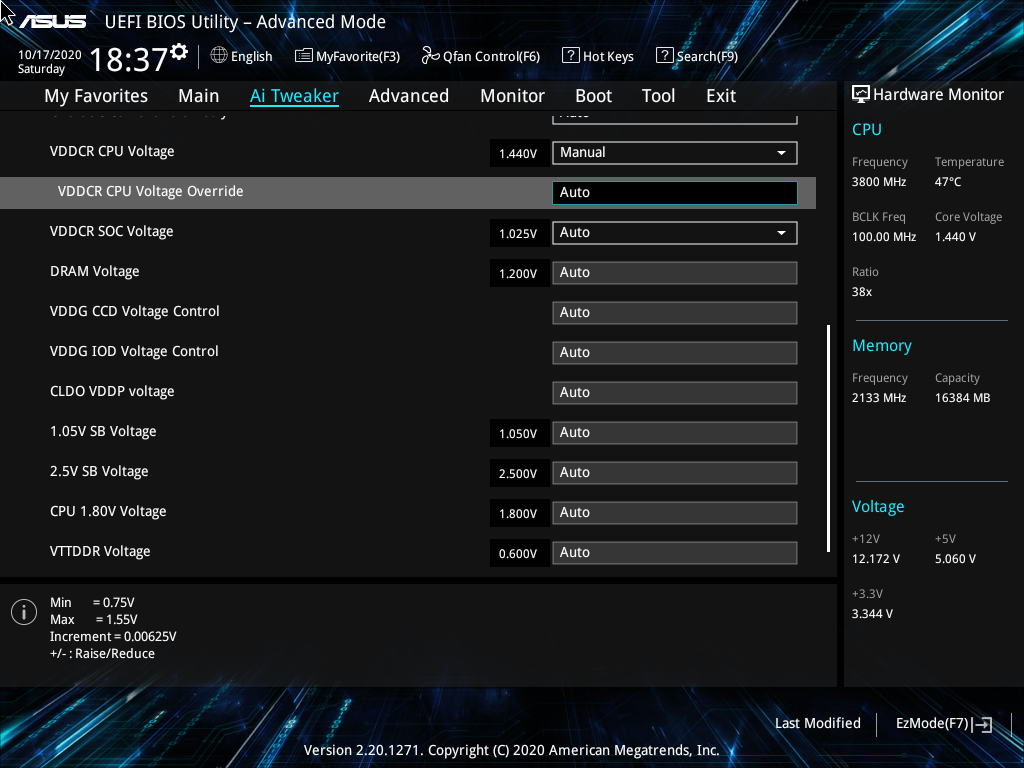Click the MyFavorite list icon
Image resolution: width=1024 pixels, height=768 pixels.
(304, 56)
